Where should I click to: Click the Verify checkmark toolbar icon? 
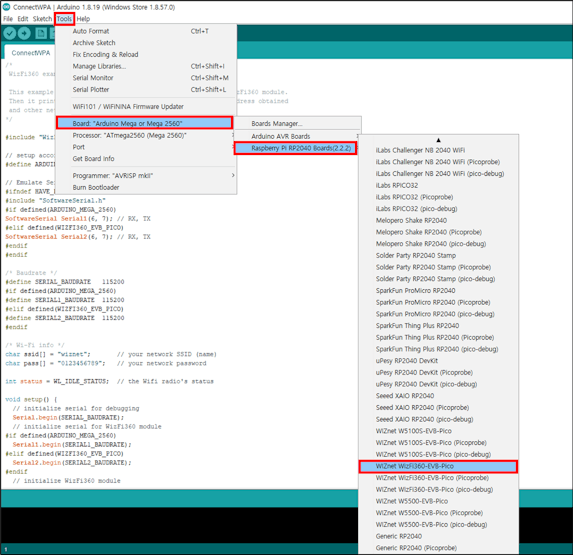click(x=10, y=34)
